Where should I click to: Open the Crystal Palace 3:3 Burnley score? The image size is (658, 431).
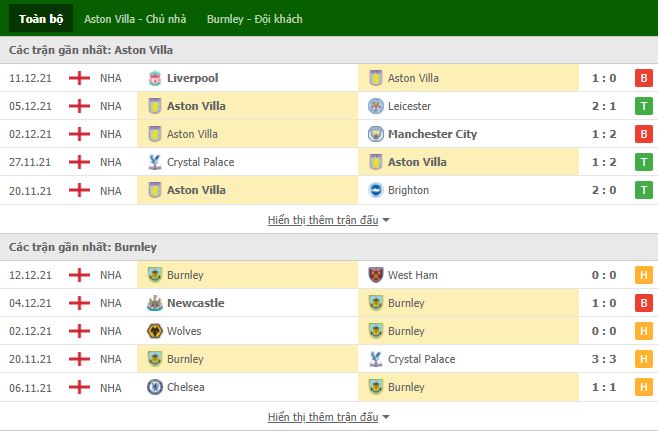pyautogui.click(x=604, y=359)
